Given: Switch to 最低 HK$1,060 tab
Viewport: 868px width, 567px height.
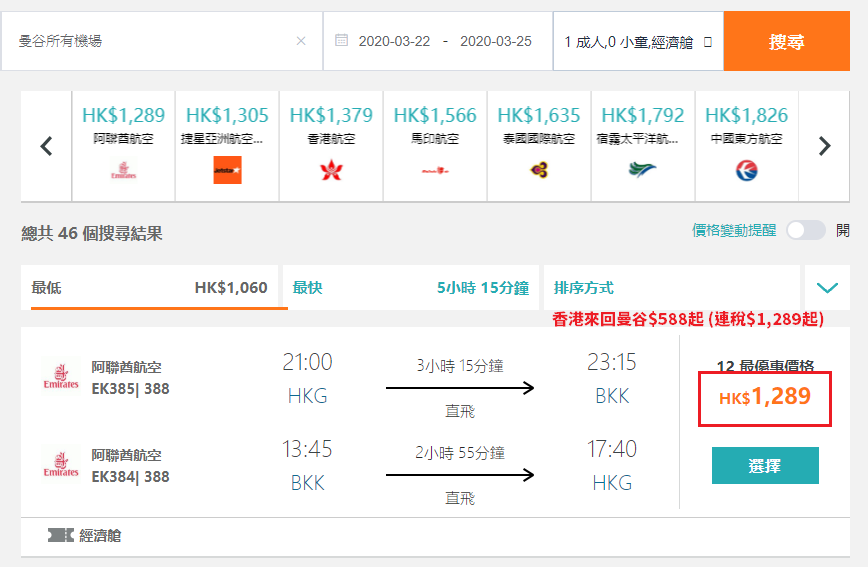Looking at the screenshot, I should click(149, 287).
